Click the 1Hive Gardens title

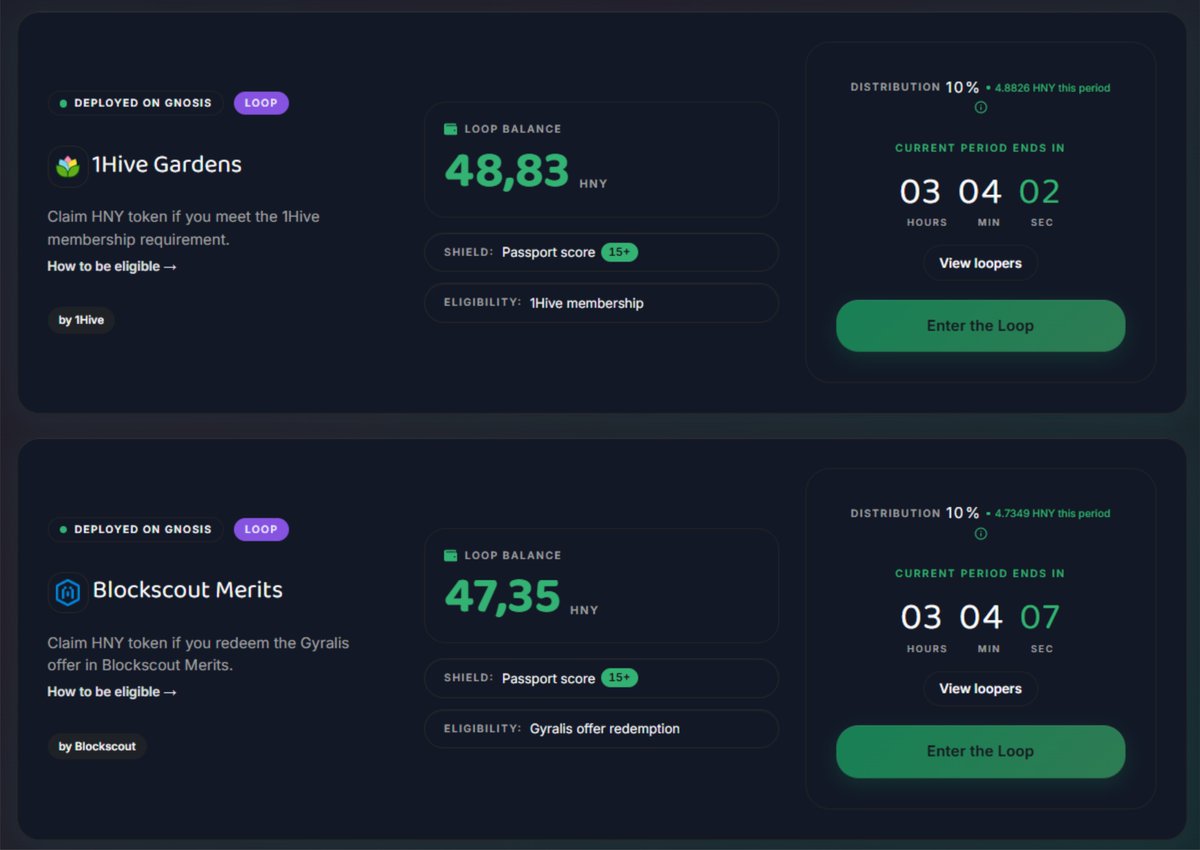tap(167, 165)
